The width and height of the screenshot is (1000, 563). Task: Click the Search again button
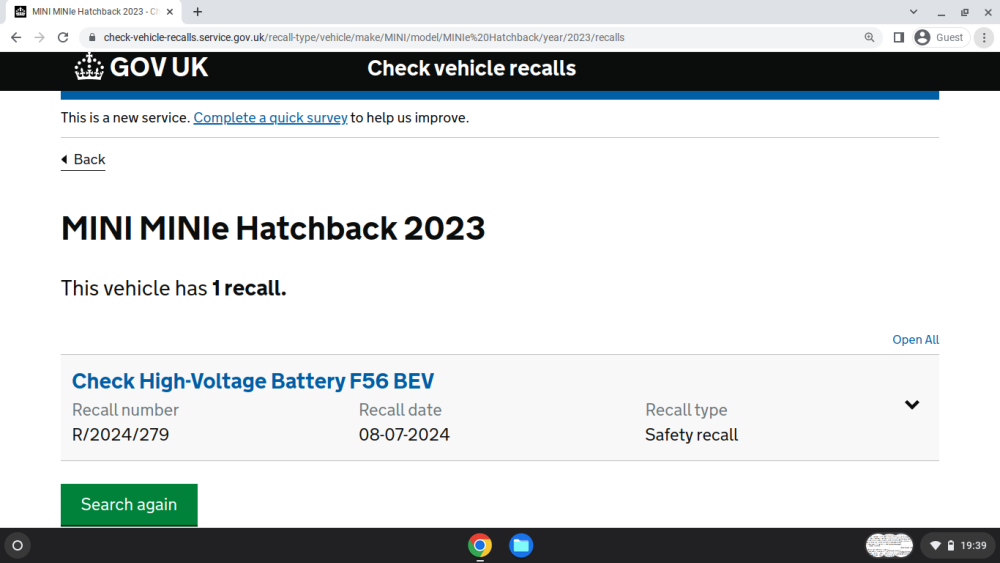coord(129,505)
